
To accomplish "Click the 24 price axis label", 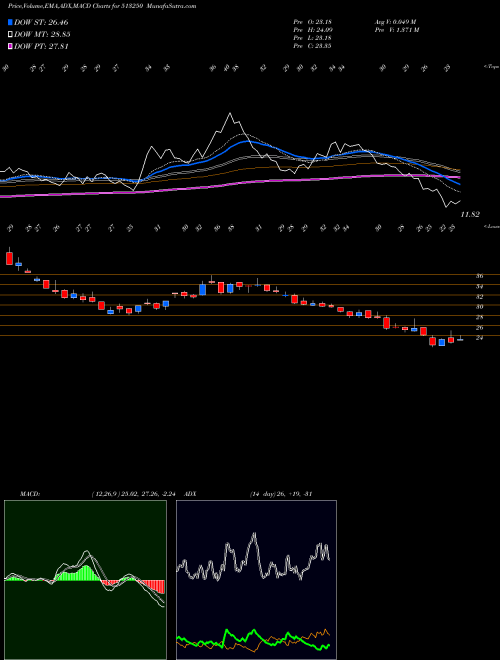I will click(479, 338).
